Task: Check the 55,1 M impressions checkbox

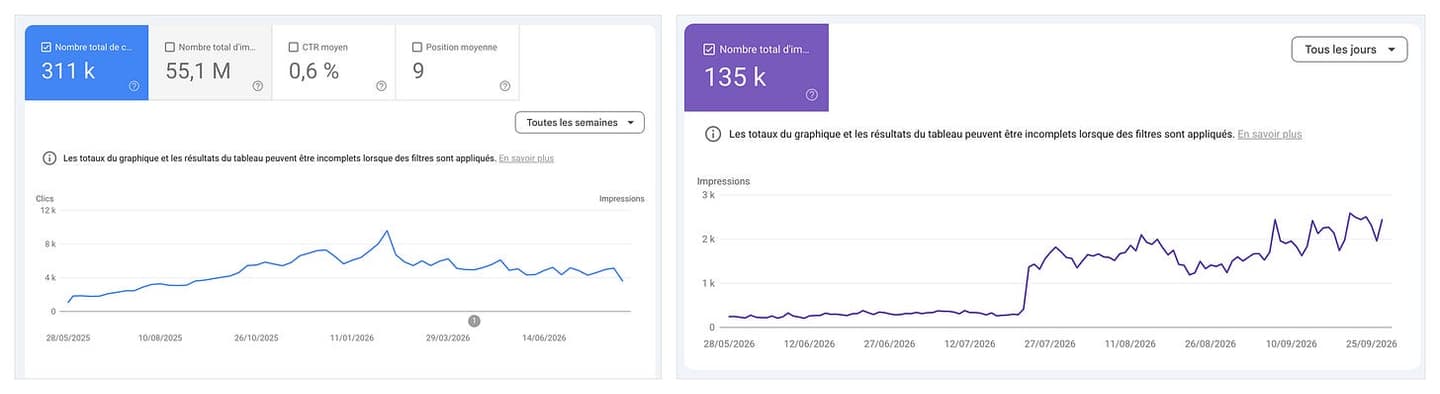Action: (170, 47)
